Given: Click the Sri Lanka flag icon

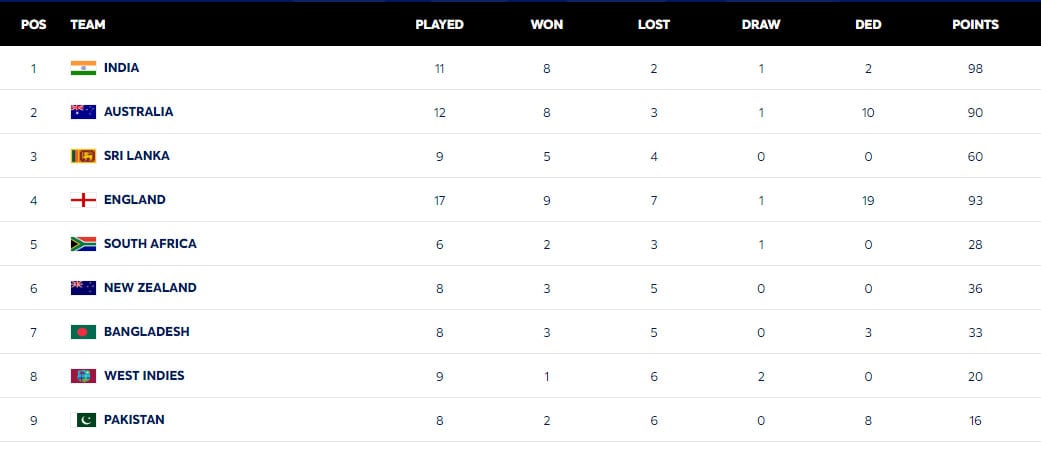Looking at the screenshot, I should [83, 155].
